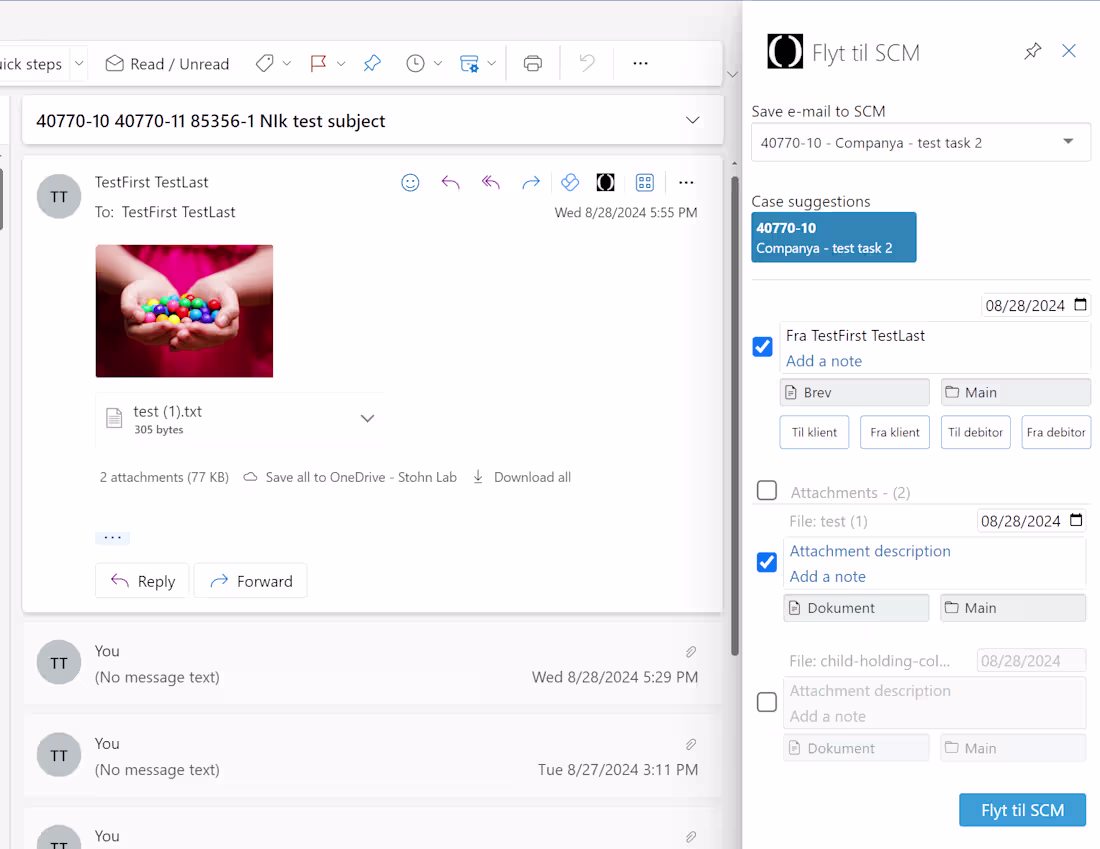This screenshot has width=1100, height=849.
Task: Open the Flyt til SCM add-in icon
Action: point(605,182)
